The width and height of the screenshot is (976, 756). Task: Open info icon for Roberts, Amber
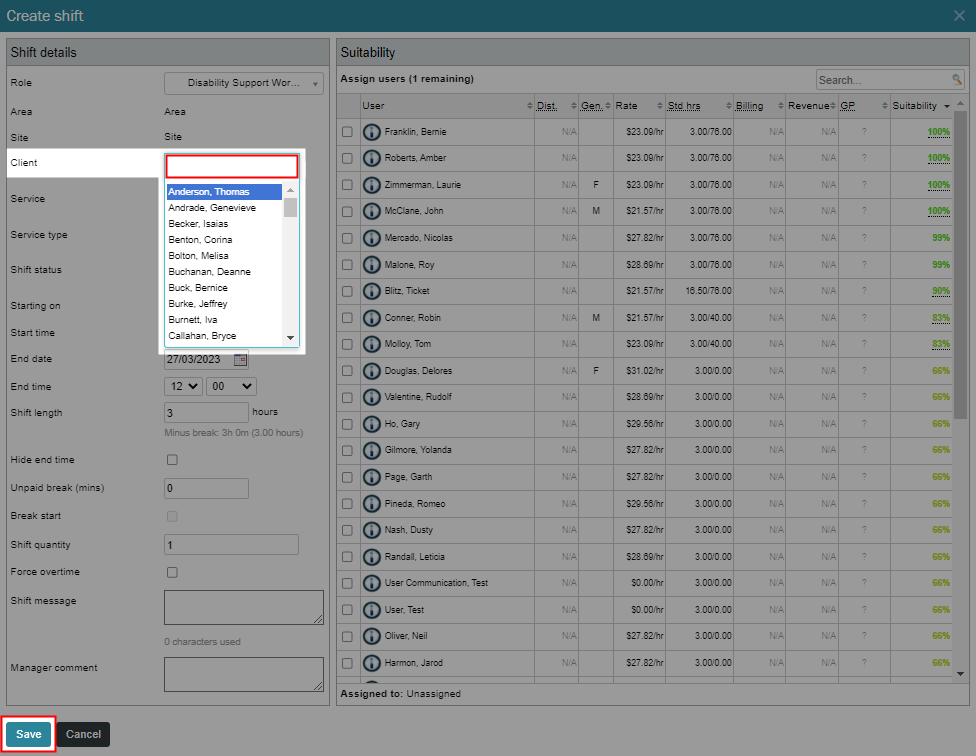[x=372, y=158]
